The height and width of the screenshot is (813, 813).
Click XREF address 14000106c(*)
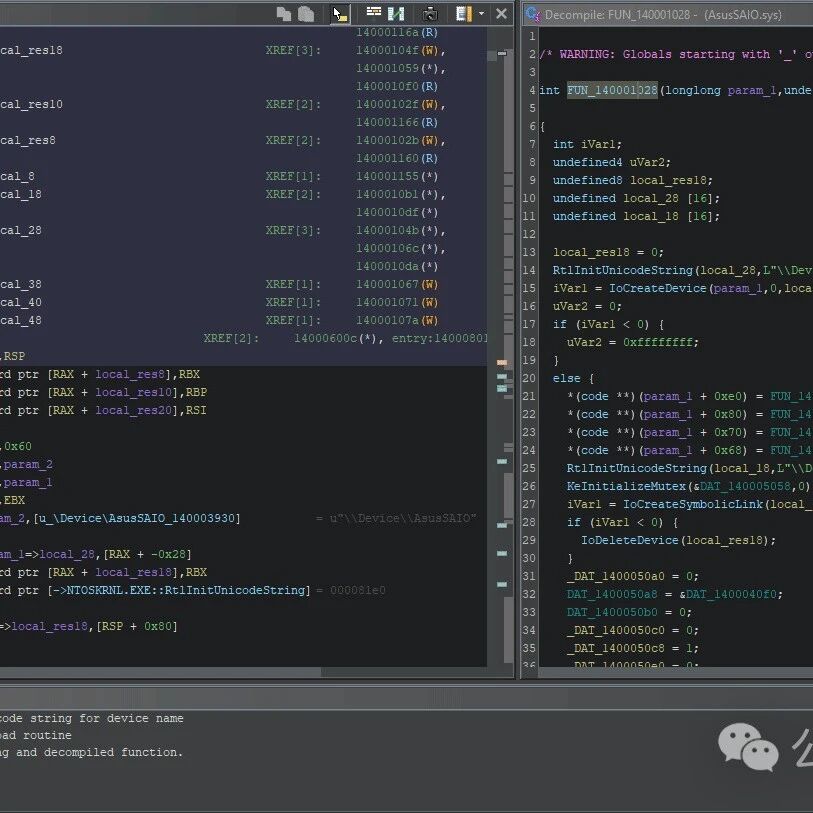click(x=397, y=248)
